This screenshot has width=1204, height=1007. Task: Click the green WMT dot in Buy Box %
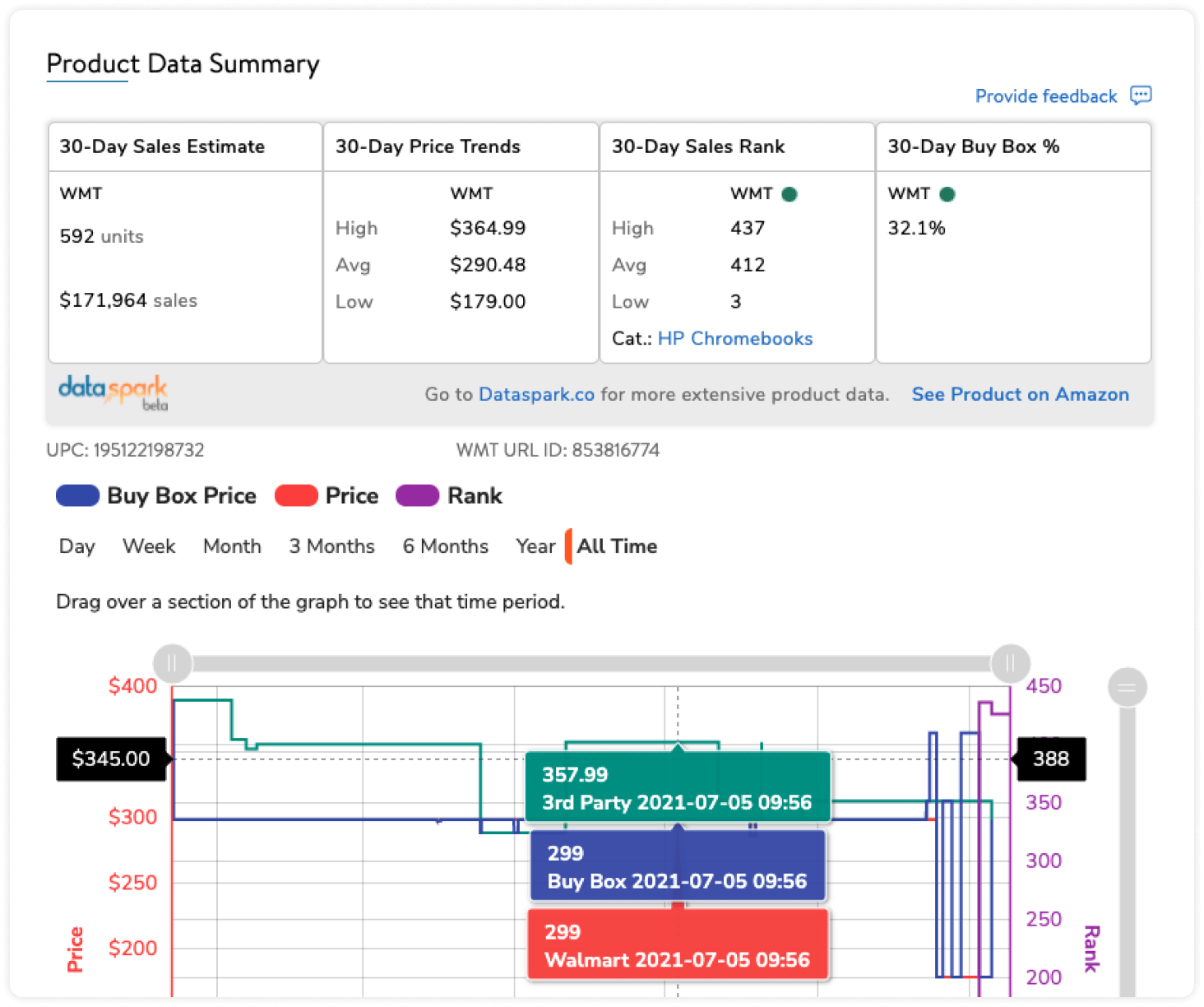pyautogui.click(x=947, y=194)
